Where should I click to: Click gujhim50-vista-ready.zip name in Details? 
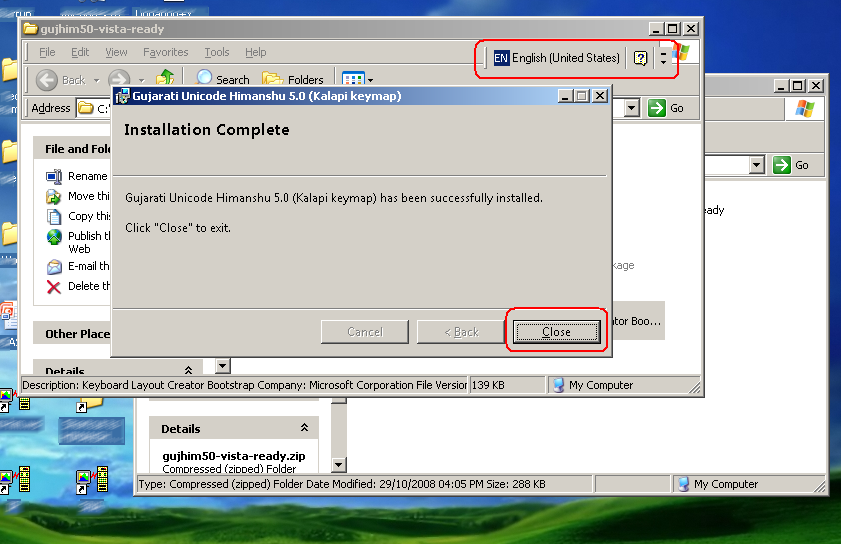[x=234, y=456]
